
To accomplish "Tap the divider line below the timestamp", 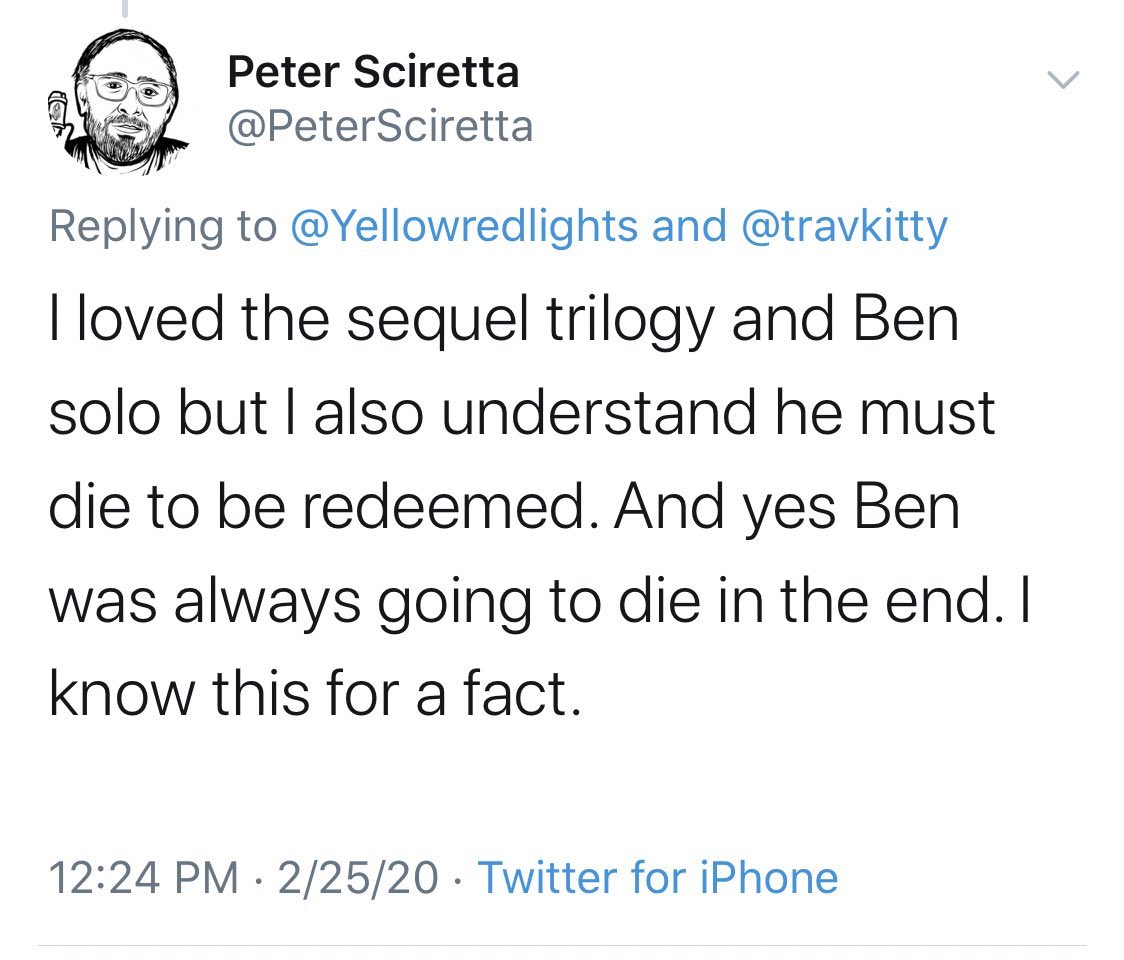I will (562, 945).
